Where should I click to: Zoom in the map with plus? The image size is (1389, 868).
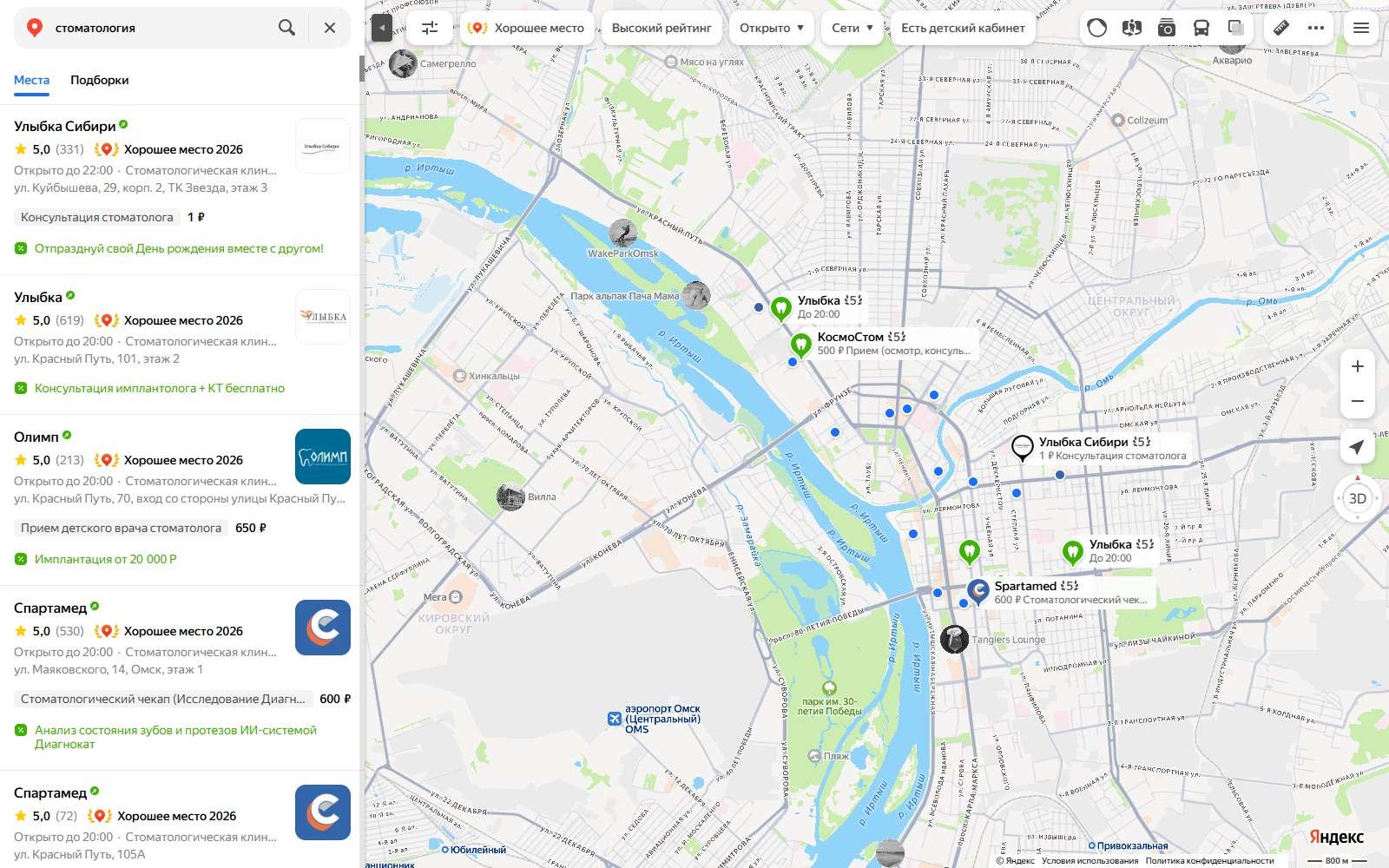coord(1358,366)
